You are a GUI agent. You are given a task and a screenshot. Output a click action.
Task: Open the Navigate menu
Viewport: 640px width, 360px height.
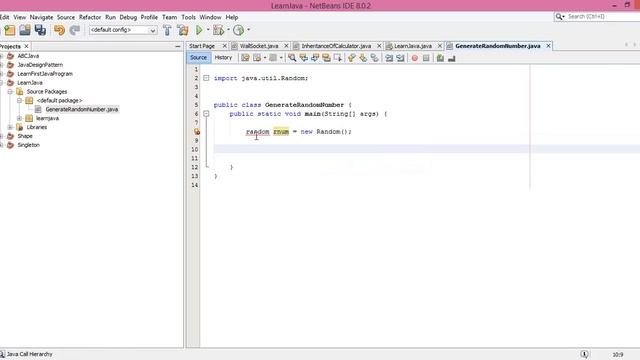[x=41, y=17]
